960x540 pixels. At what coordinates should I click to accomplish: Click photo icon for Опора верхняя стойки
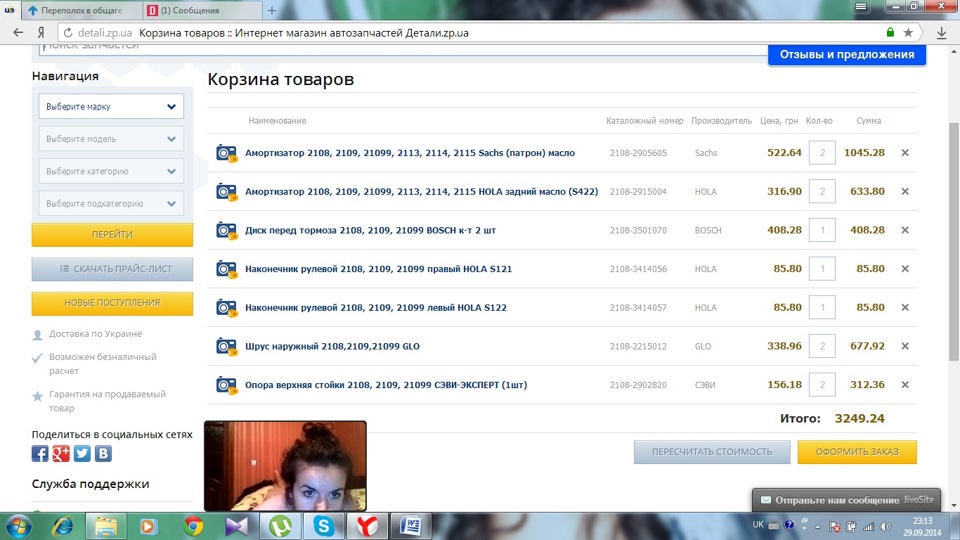point(226,385)
